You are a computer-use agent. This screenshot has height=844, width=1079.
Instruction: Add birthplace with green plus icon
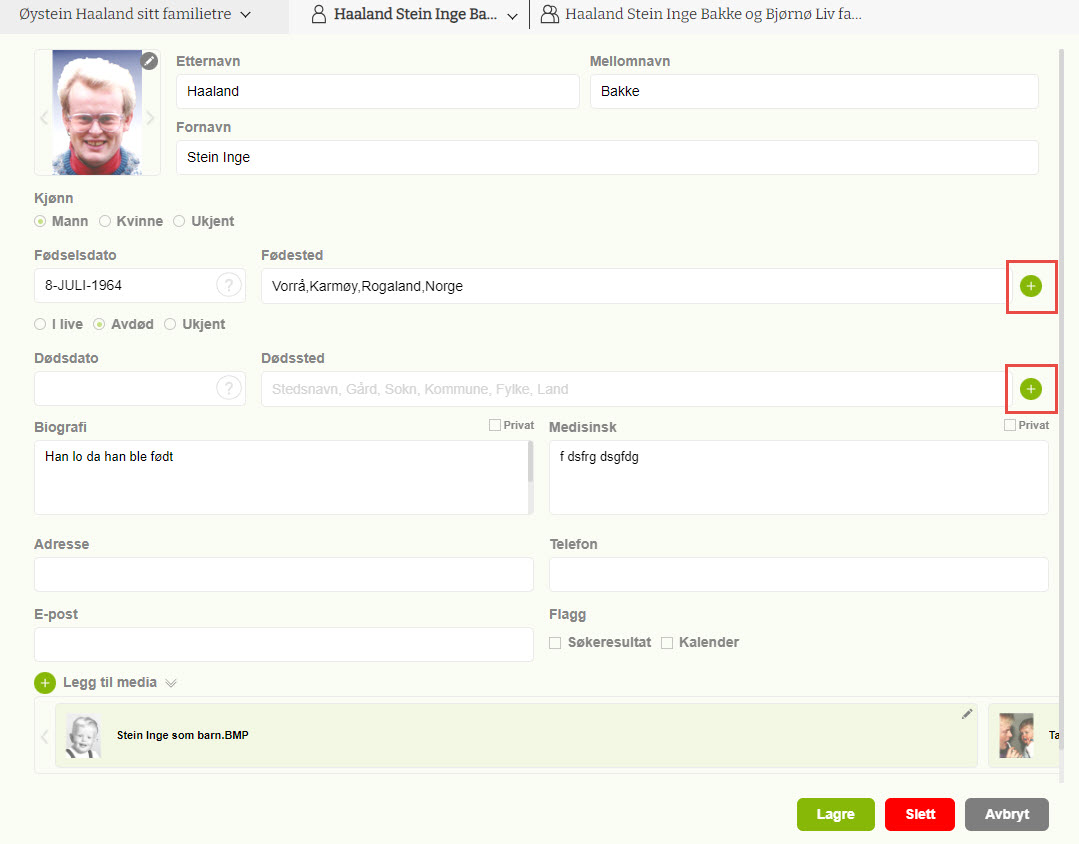coord(1030,286)
